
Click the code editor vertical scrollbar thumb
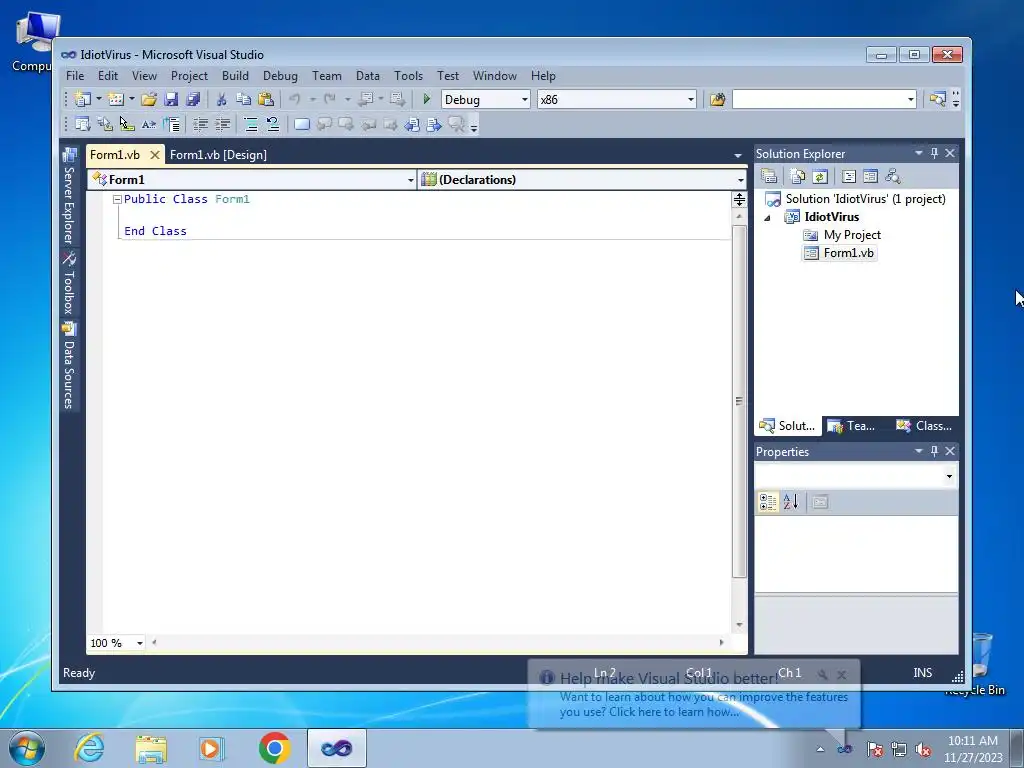pos(739,401)
